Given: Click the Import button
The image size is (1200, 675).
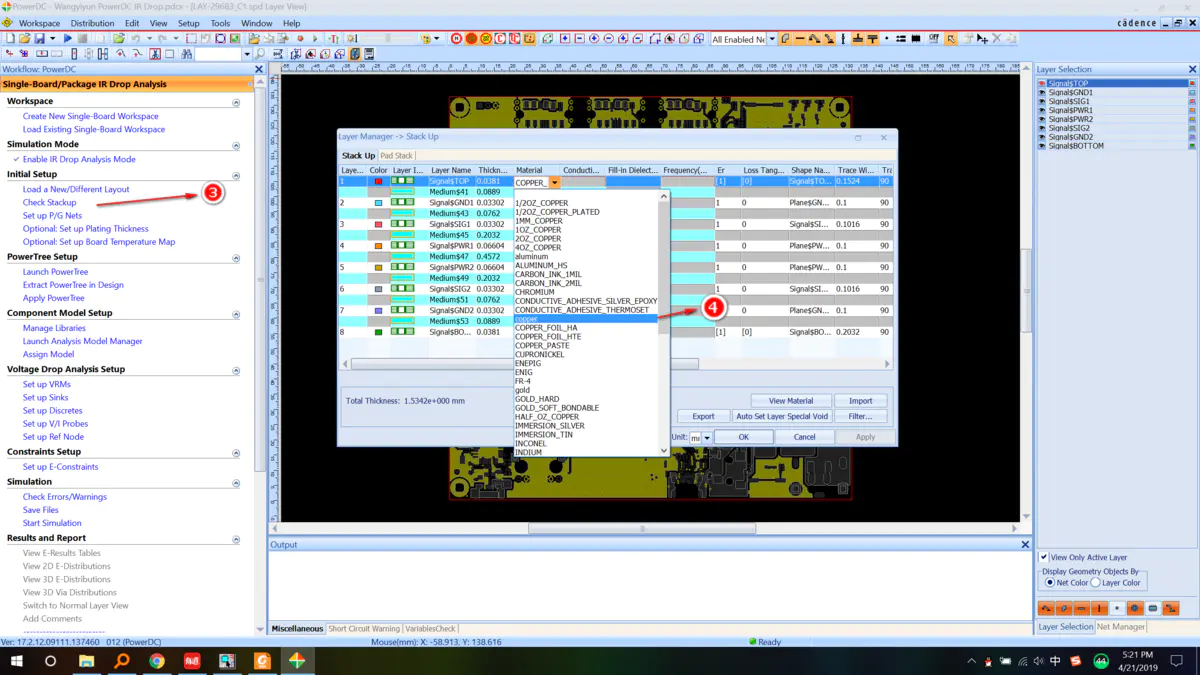Looking at the screenshot, I should (x=860, y=401).
